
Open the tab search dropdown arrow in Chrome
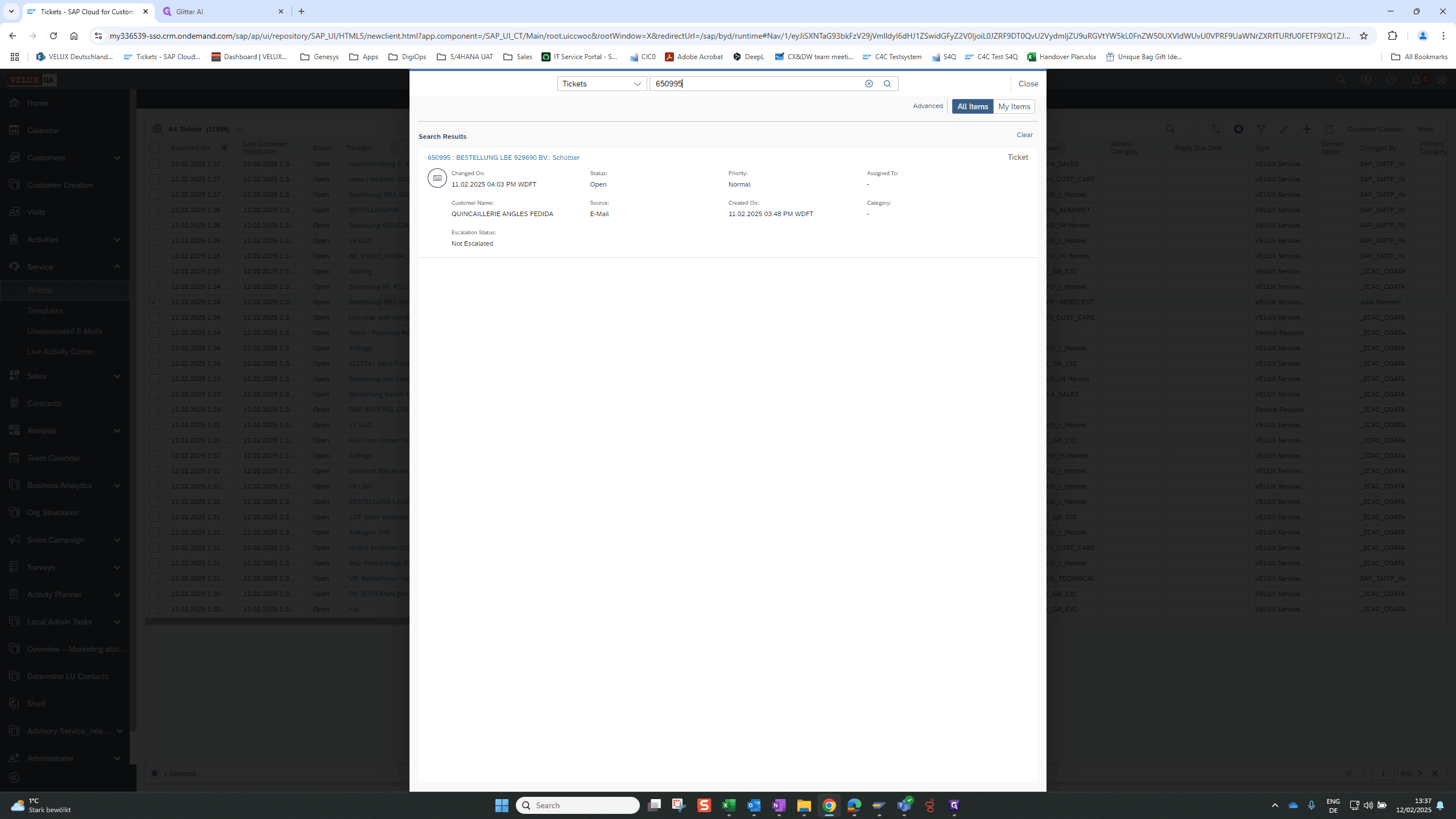[x=11, y=11]
